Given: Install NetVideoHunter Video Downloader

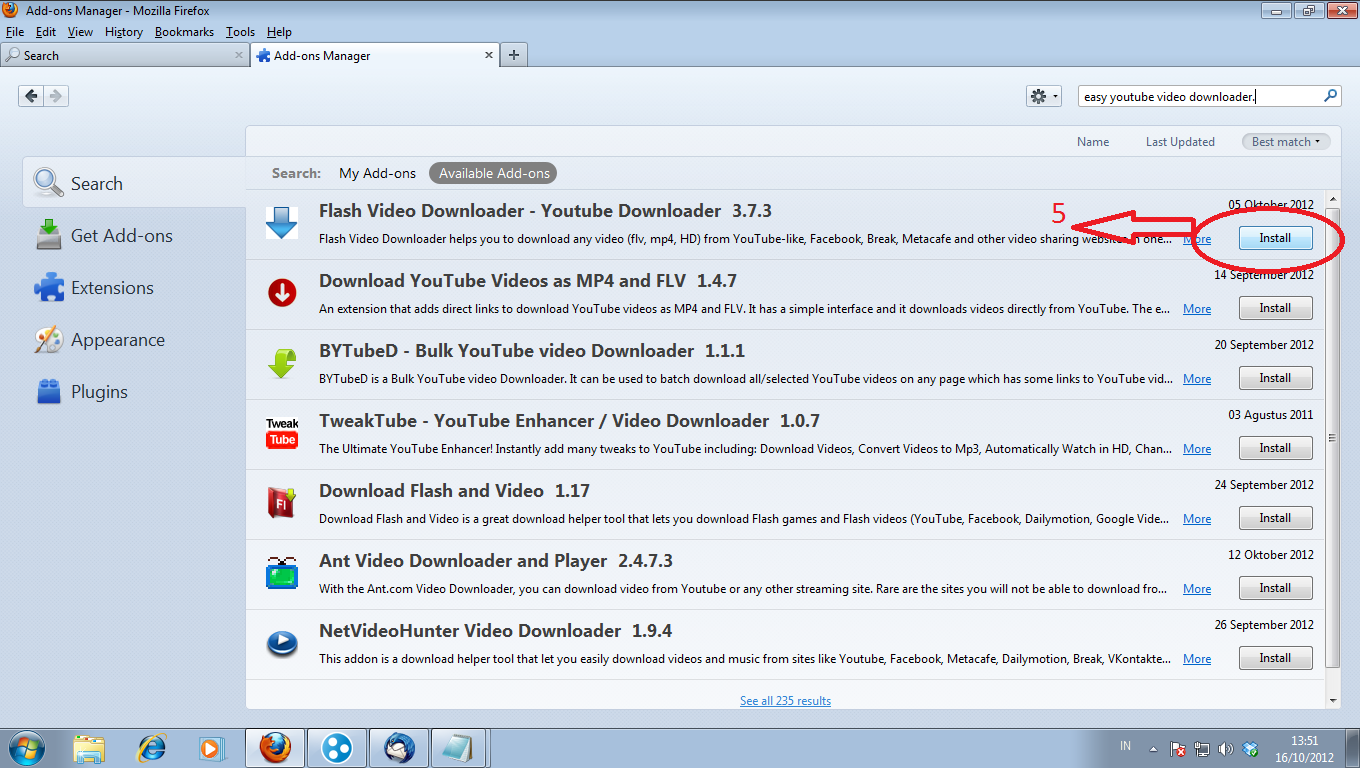Looking at the screenshot, I should click(1275, 658).
